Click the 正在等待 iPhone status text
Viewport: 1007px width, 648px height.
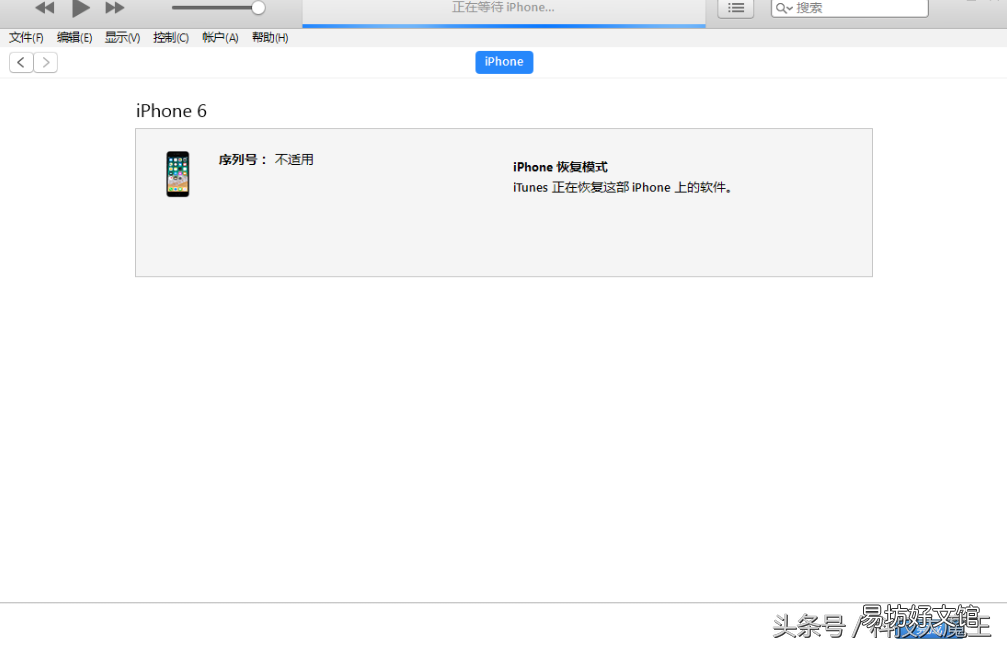(x=504, y=8)
